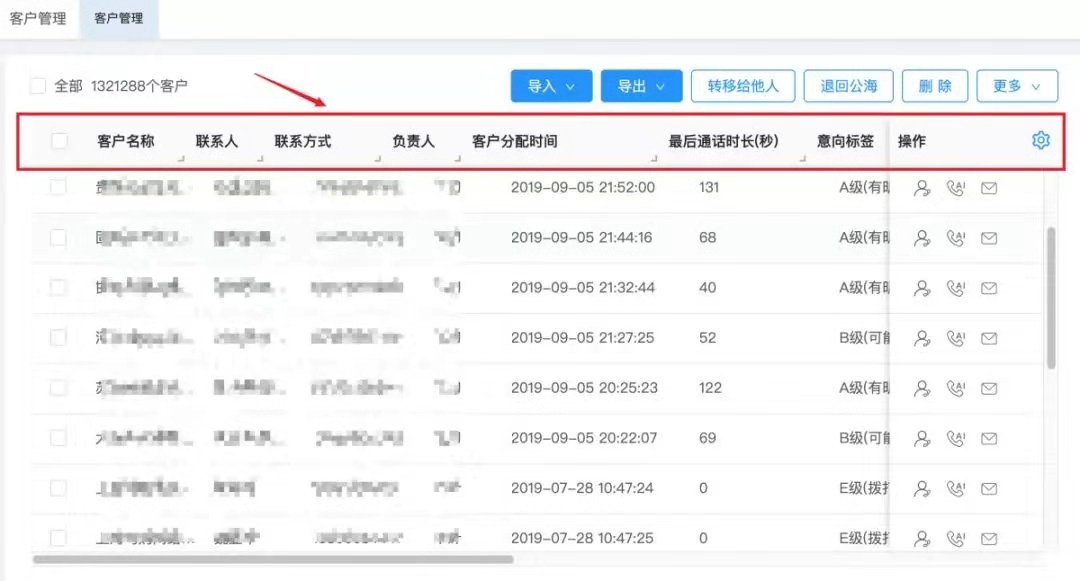Click the 退回公海 button
This screenshot has width=1080, height=581.
pos(849,86)
